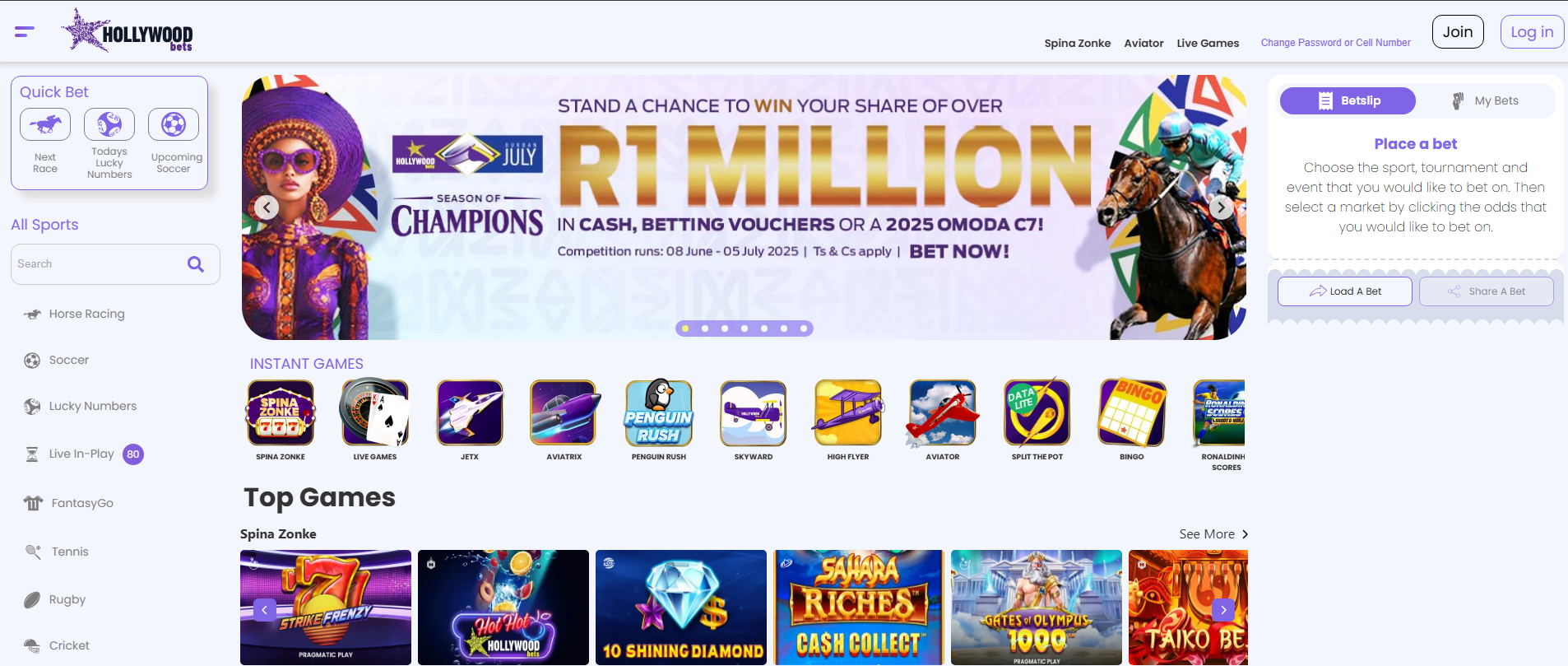
Task: Open the hamburger menu icon
Action: point(25,31)
